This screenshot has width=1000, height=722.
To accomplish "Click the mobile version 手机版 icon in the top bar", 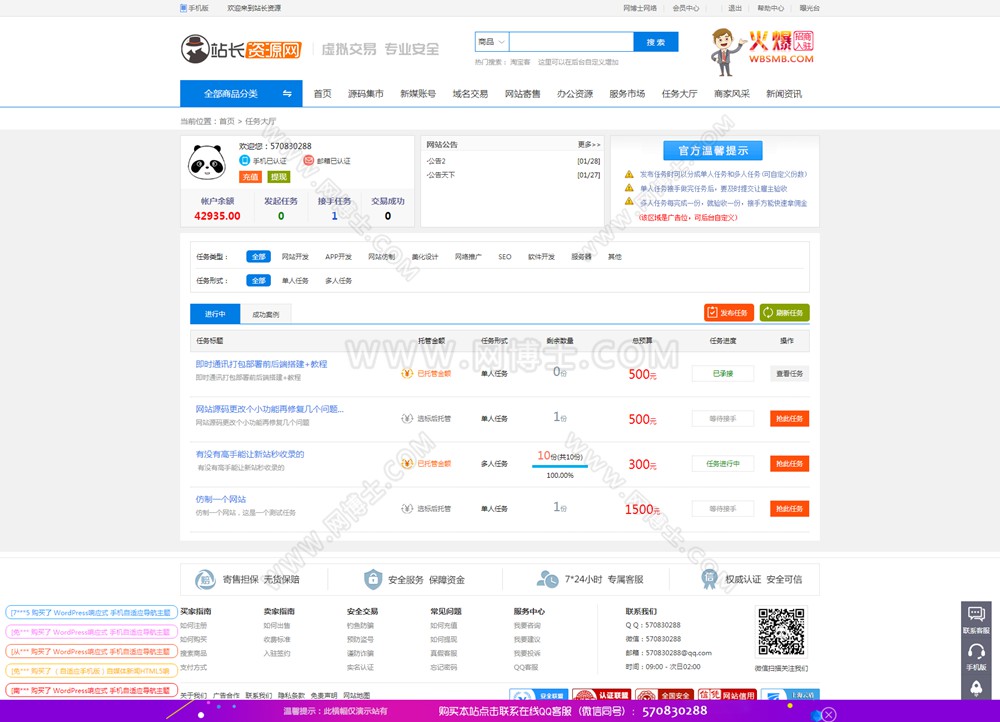I will (x=184, y=8).
